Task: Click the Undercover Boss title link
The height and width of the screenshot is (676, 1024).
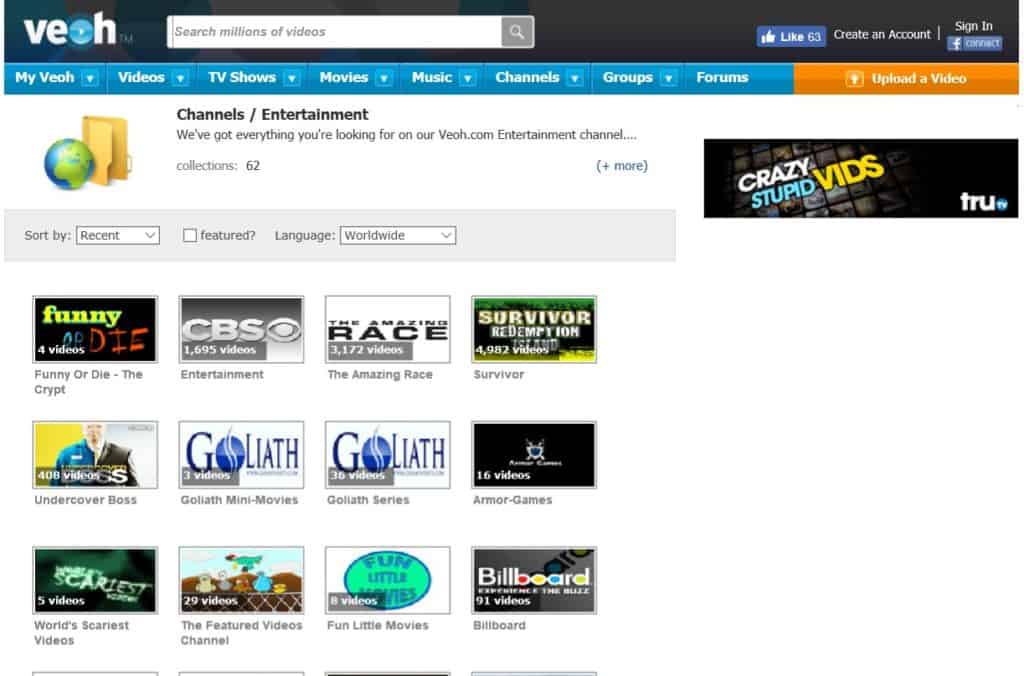Action: pos(86,500)
